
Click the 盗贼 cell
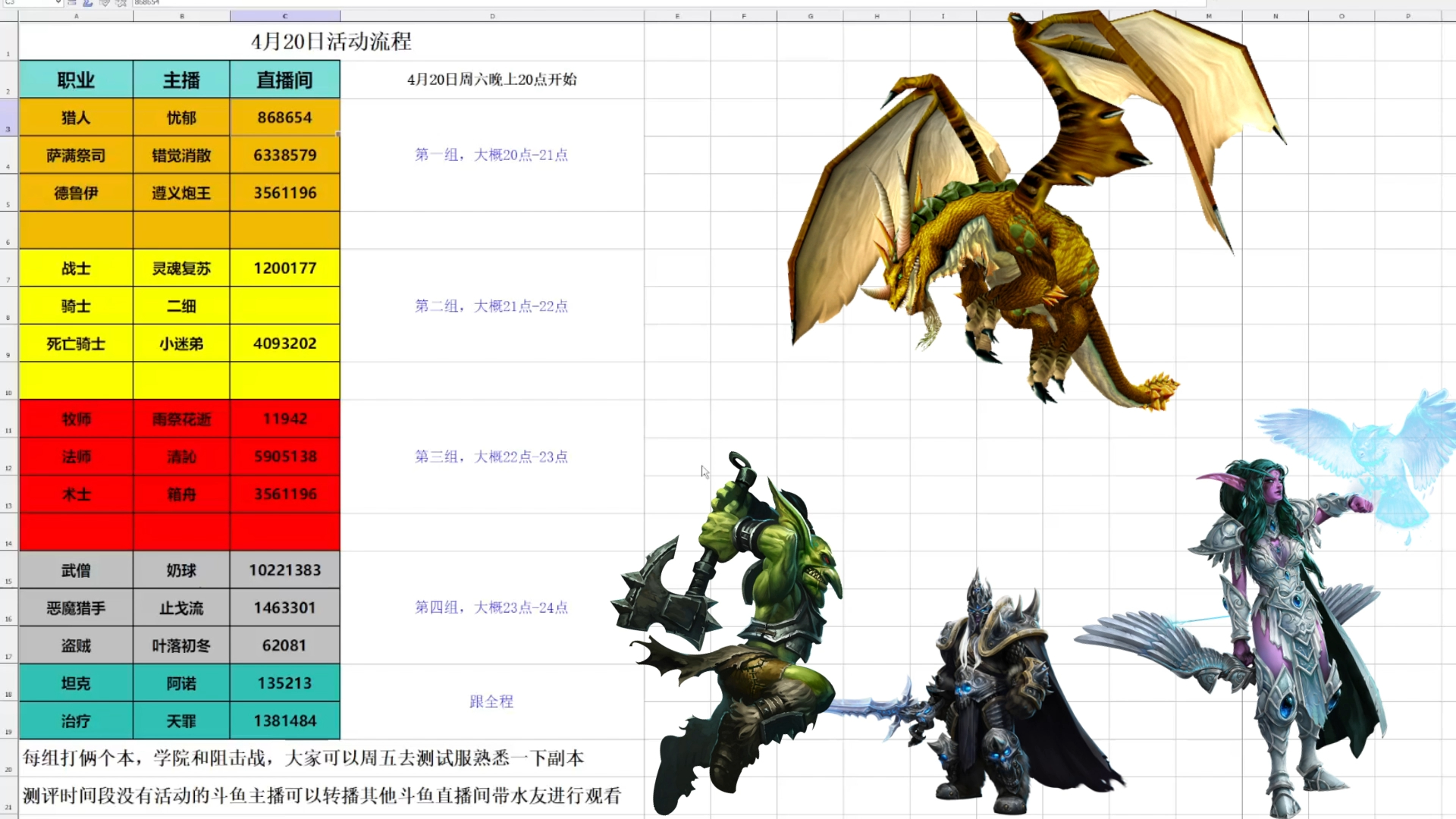tap(76, 645)
